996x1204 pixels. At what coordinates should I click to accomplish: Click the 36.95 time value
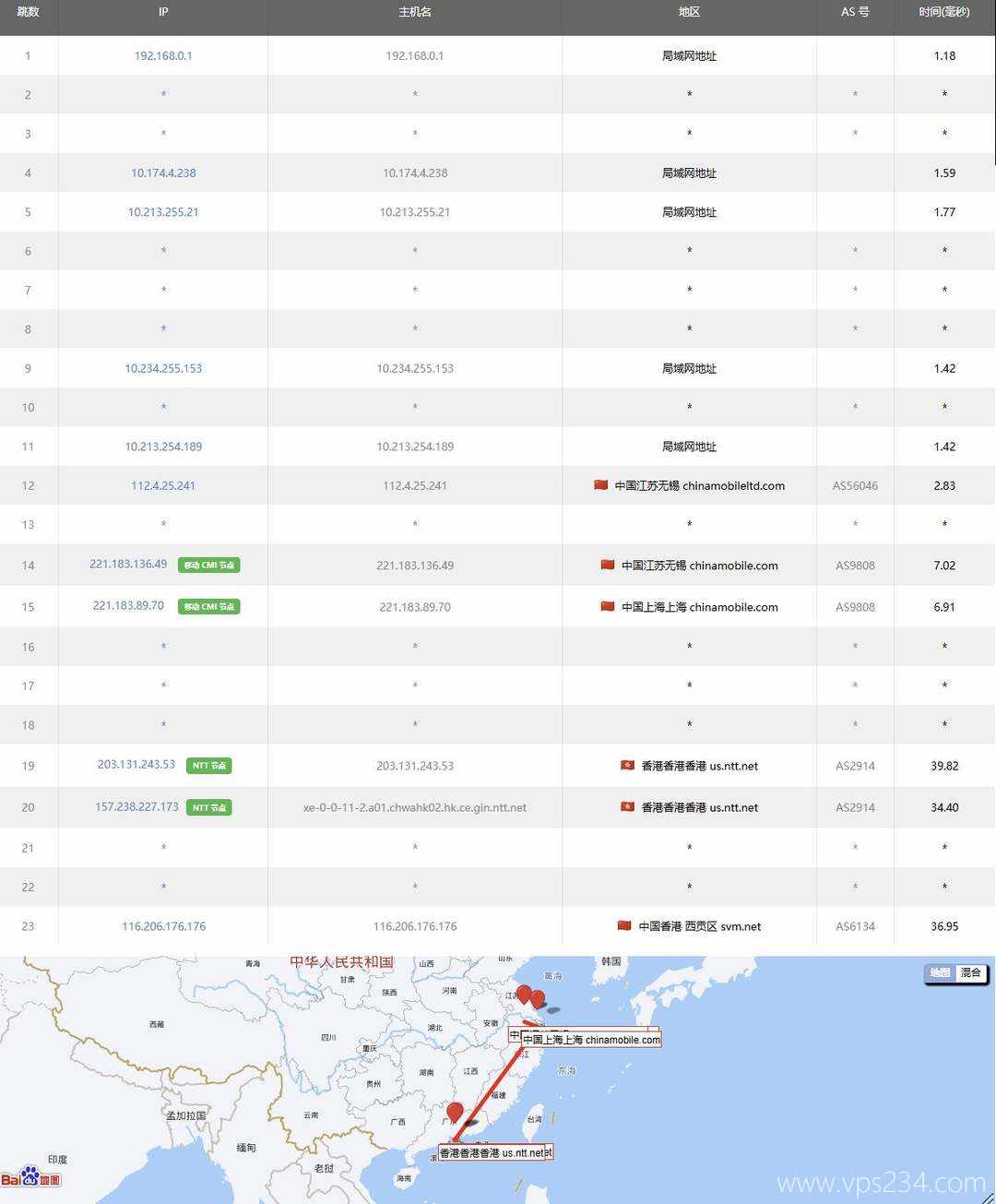click(x=944, y=926)
